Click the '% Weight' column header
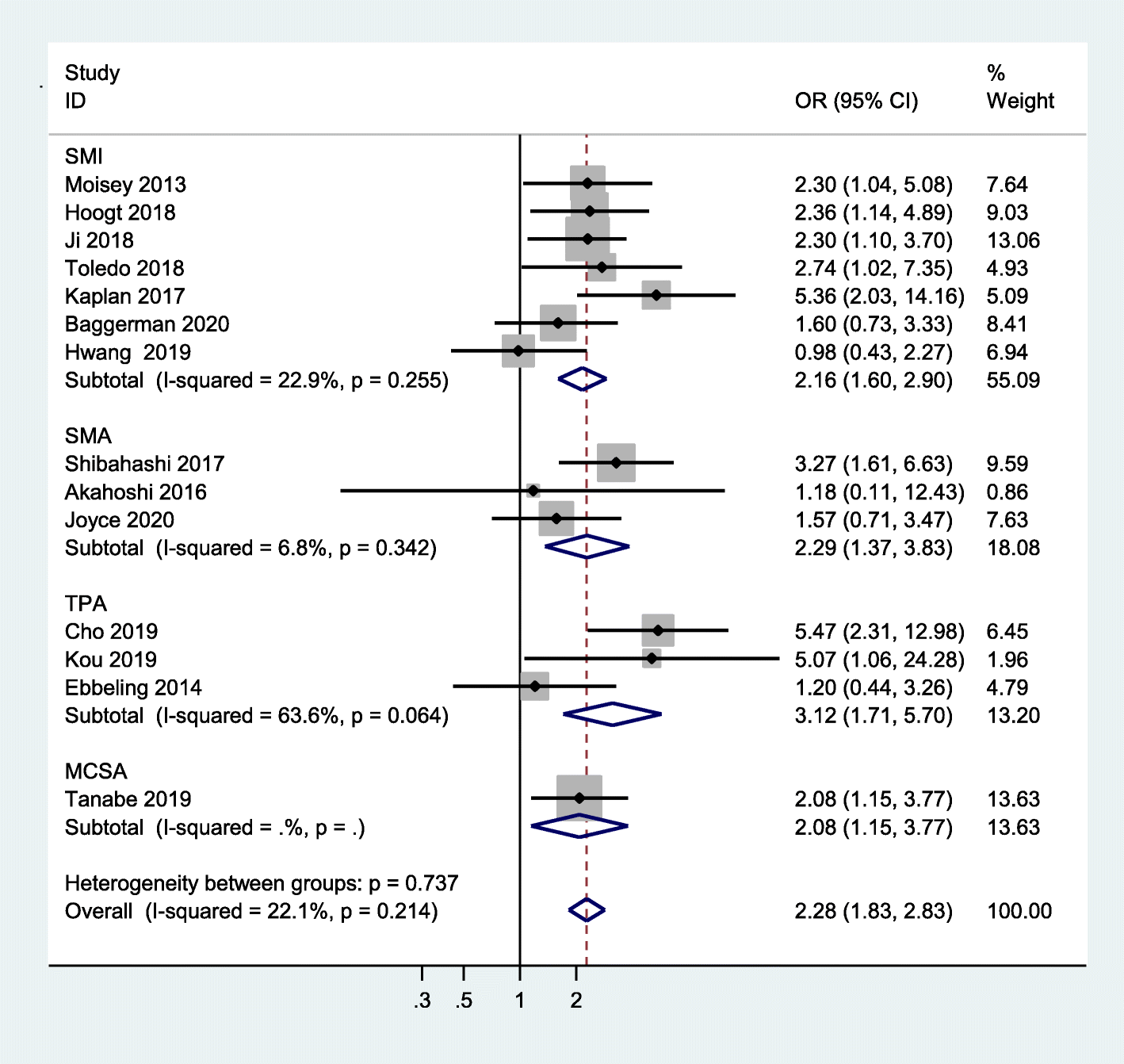The height and width of the screenshot is (1064, 1124). (x=1020, y=87)
